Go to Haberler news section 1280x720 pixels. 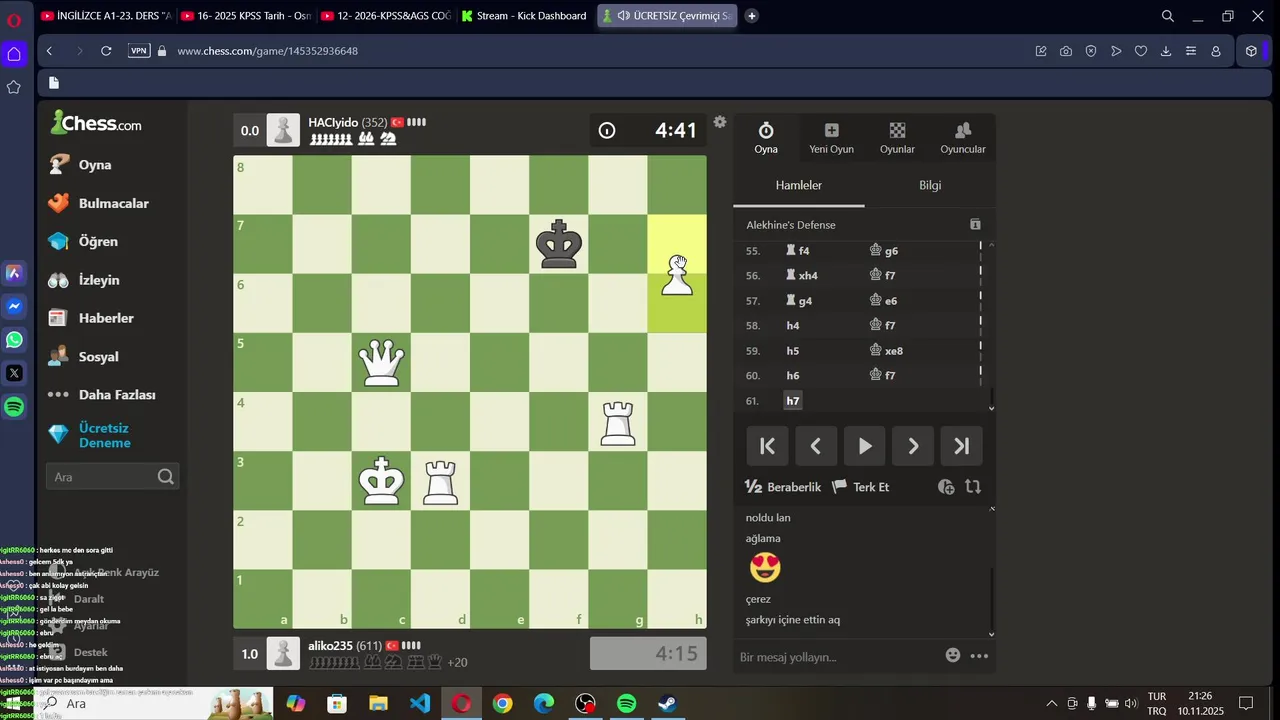pyautogui.click(x=91, y=318)
